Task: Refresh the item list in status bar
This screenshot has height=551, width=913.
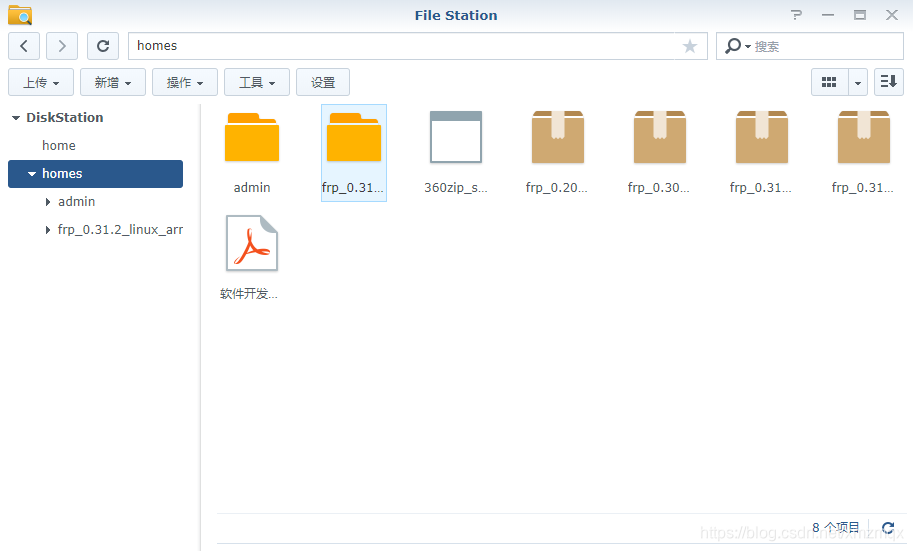Action: pos(888,528)
